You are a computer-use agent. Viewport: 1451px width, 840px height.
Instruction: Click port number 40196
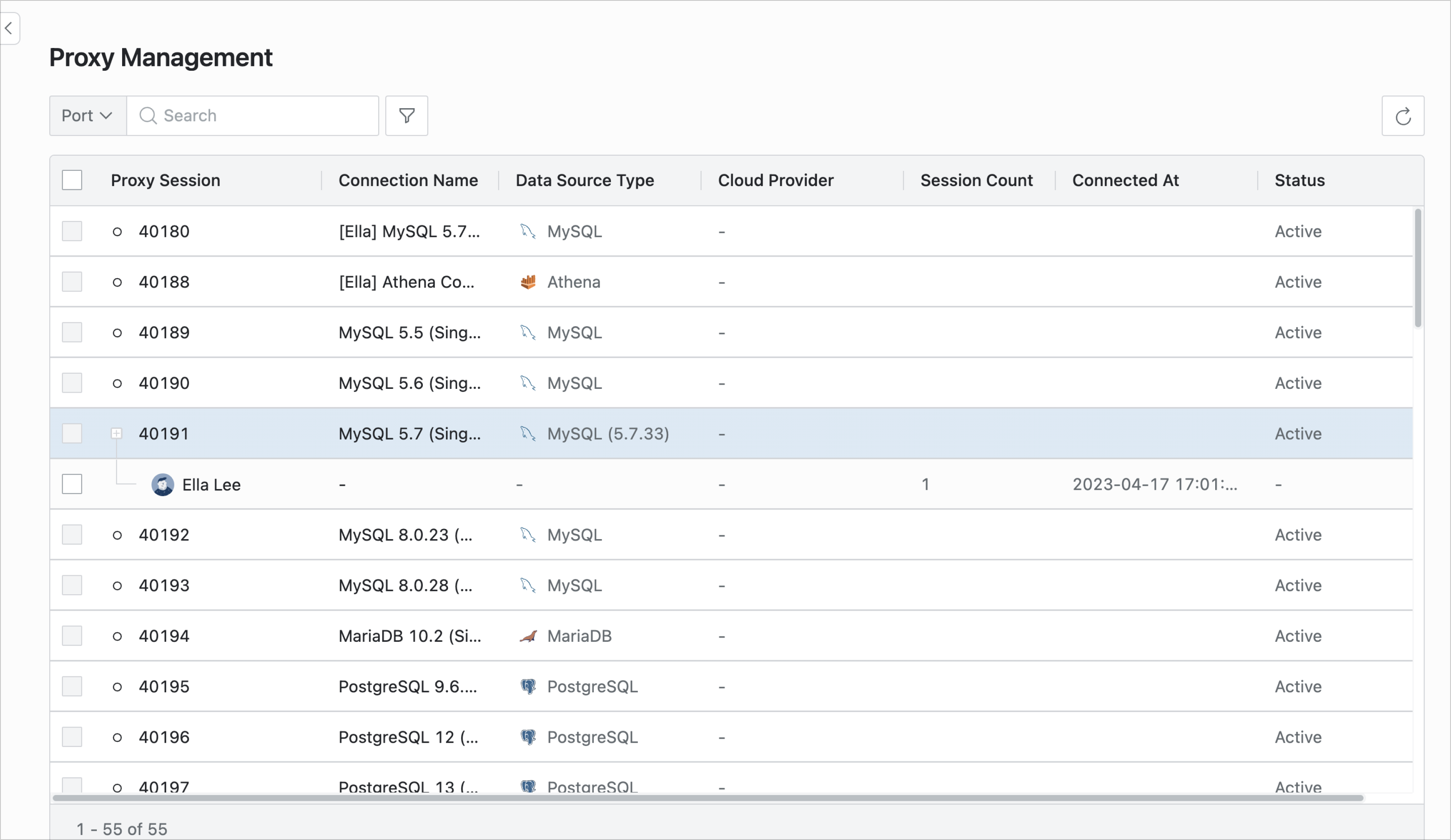pos(164,737)
